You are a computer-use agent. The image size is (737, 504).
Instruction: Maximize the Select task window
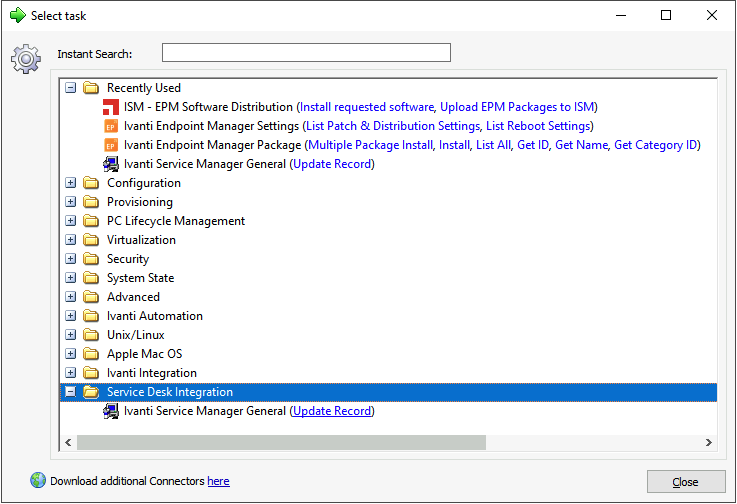666,15
